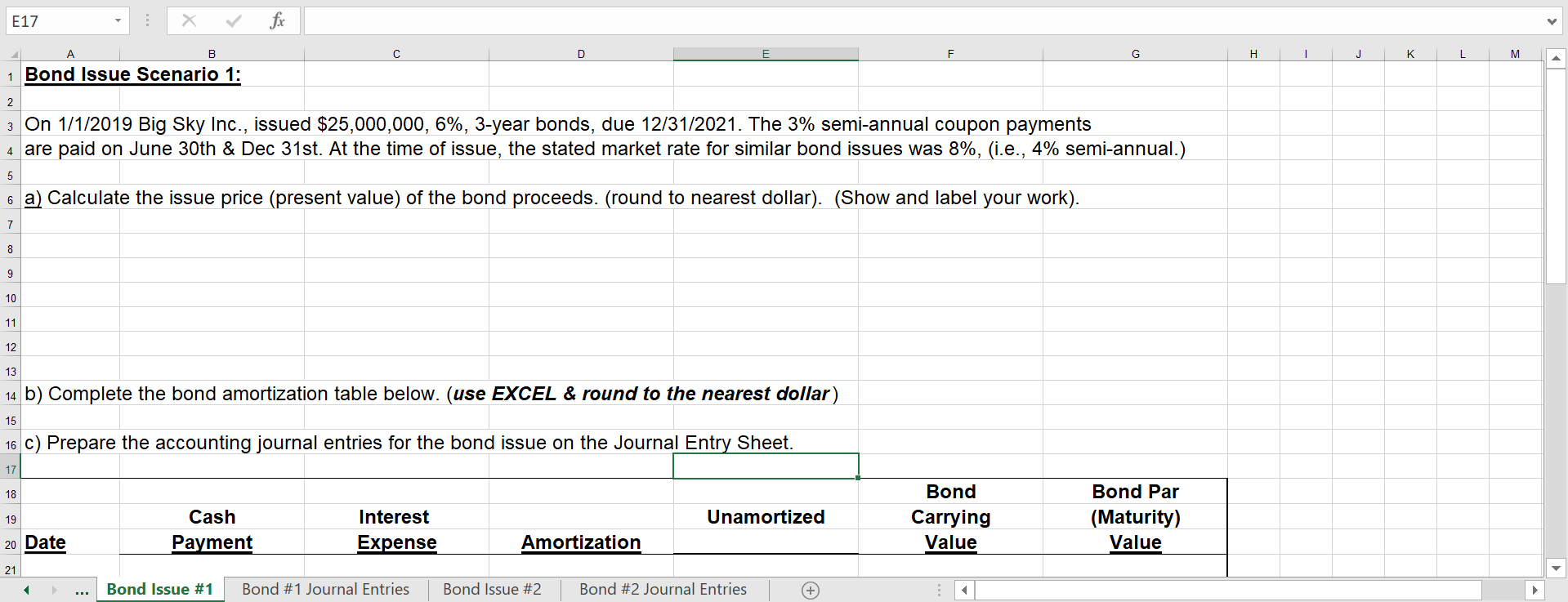Click the previous sheet navigation arrow
Viewport: 1568px width, 602px height.
point(26,590)
